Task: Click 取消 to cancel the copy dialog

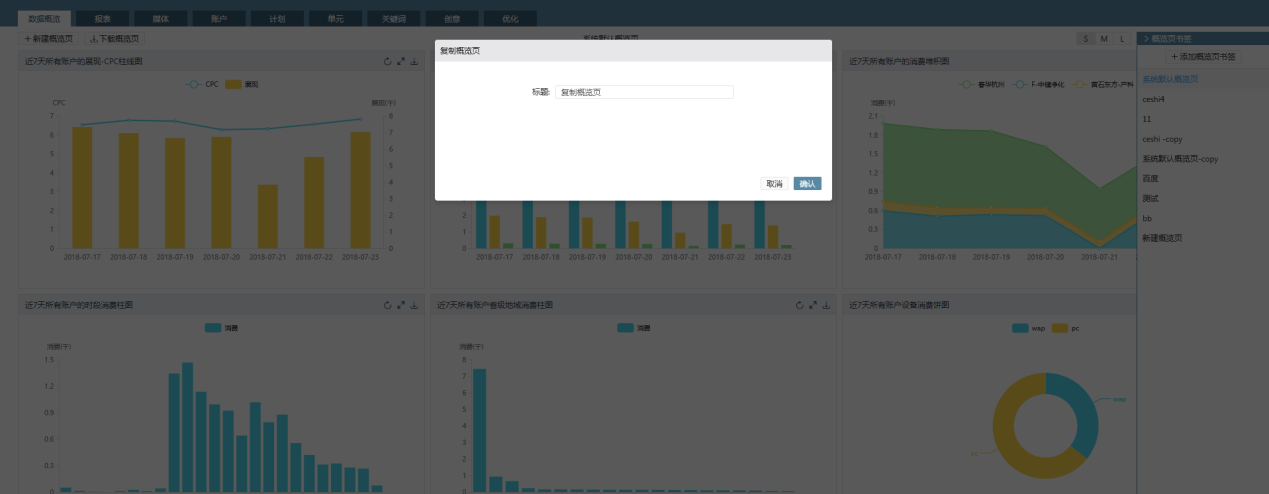Action: tap(774, 184)
